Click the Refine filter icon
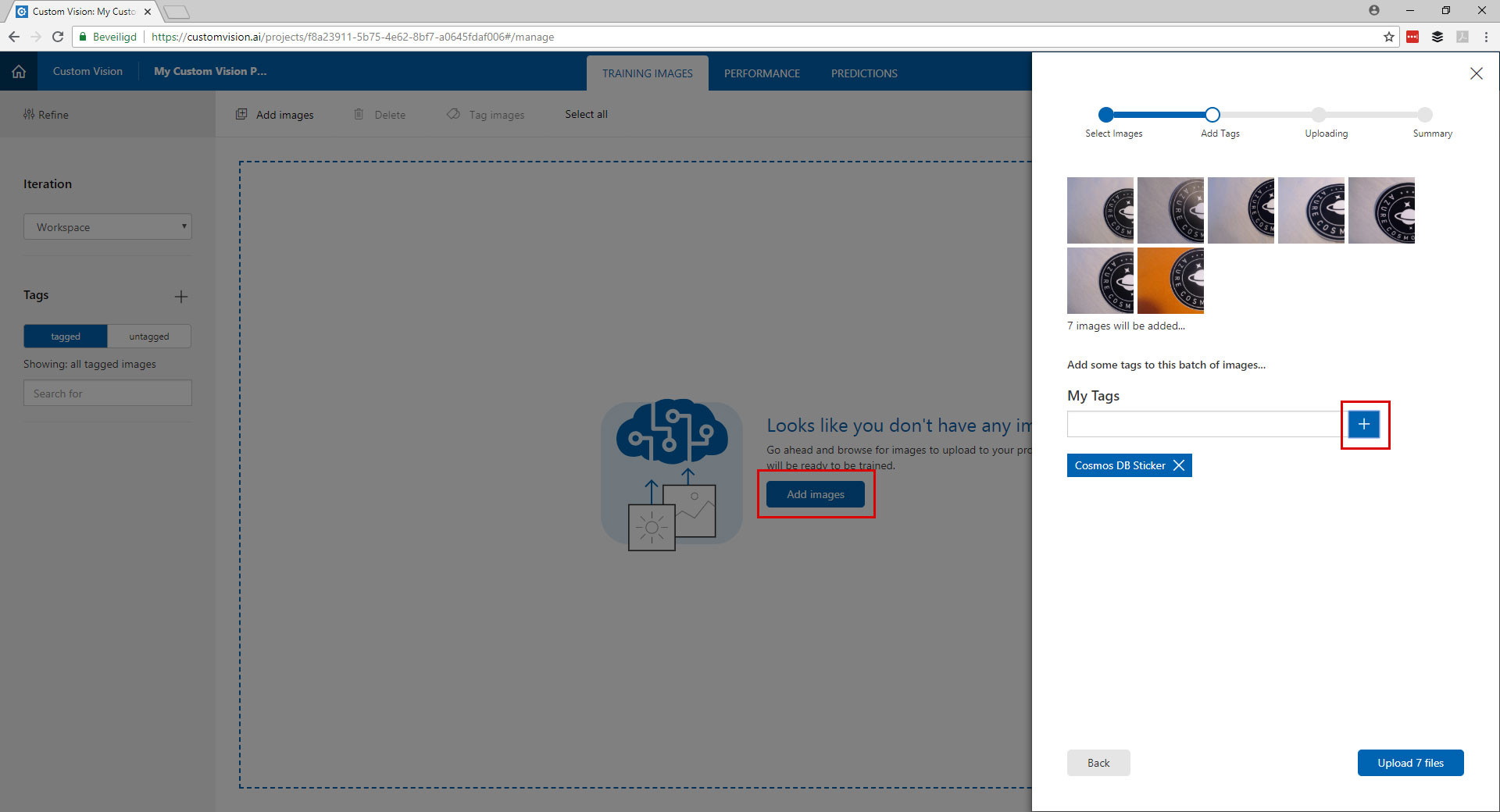Viewport: 1500px width, 812px height. 29,115
